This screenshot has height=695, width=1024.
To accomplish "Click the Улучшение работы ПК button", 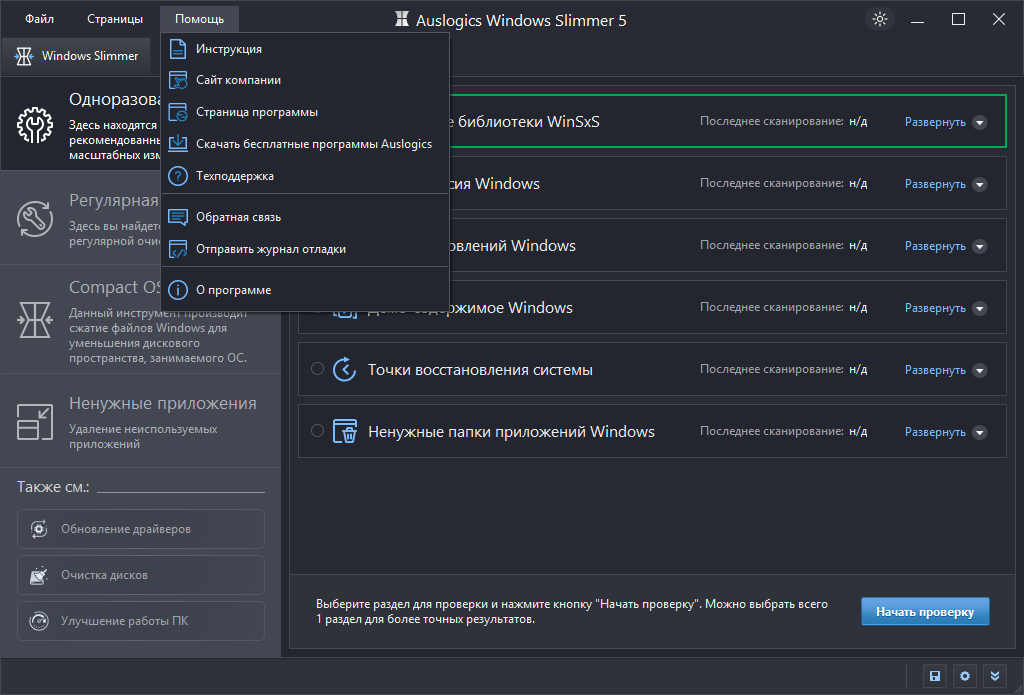I will click(x=141, y=621).
